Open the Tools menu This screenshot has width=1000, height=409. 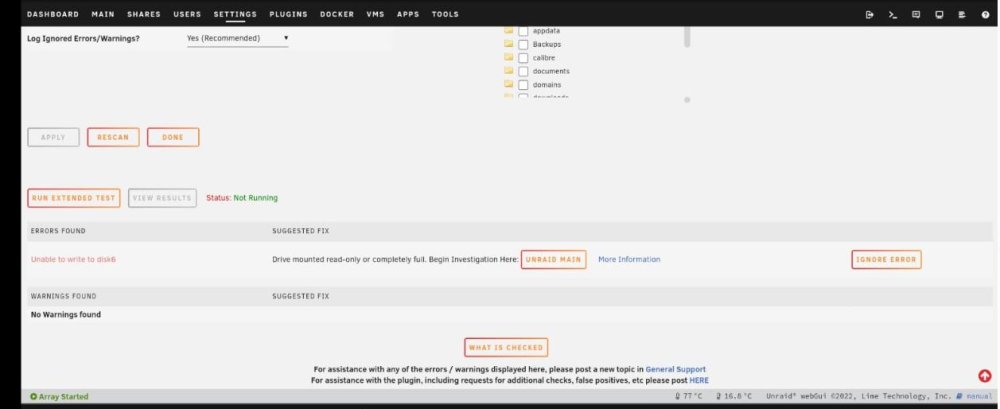coord(445,14)
